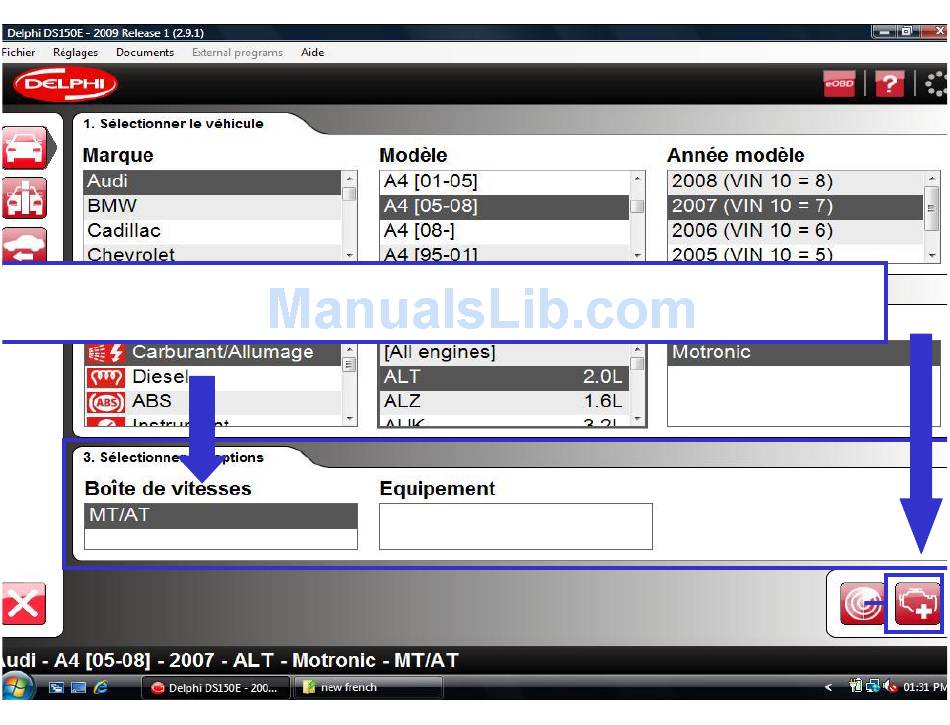Start the system scan radar icon

tap(861, 603)
